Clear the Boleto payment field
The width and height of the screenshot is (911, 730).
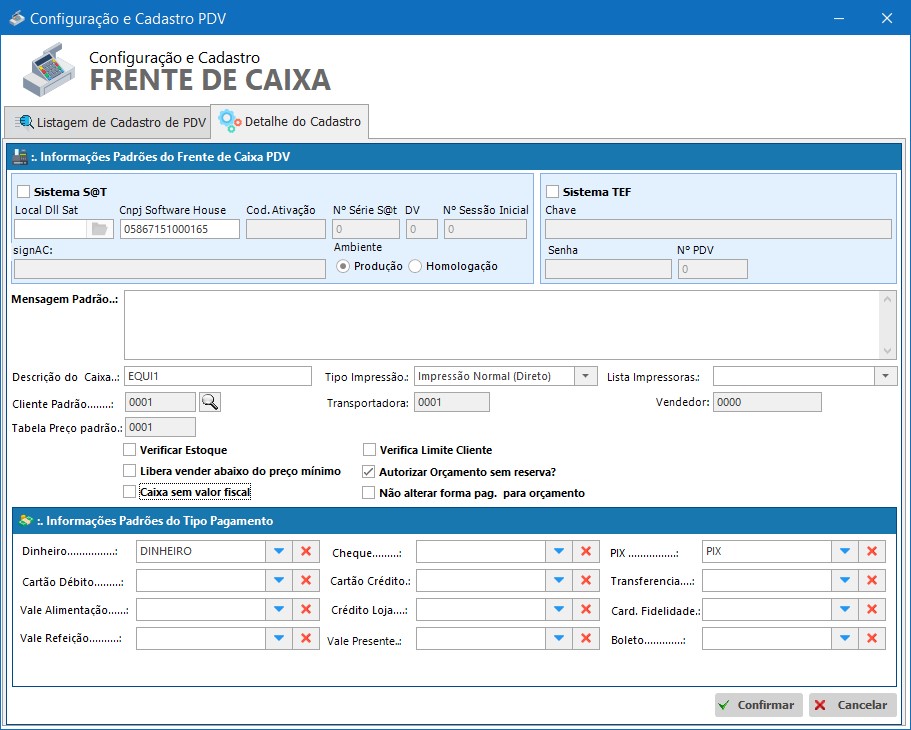point(872,638)
